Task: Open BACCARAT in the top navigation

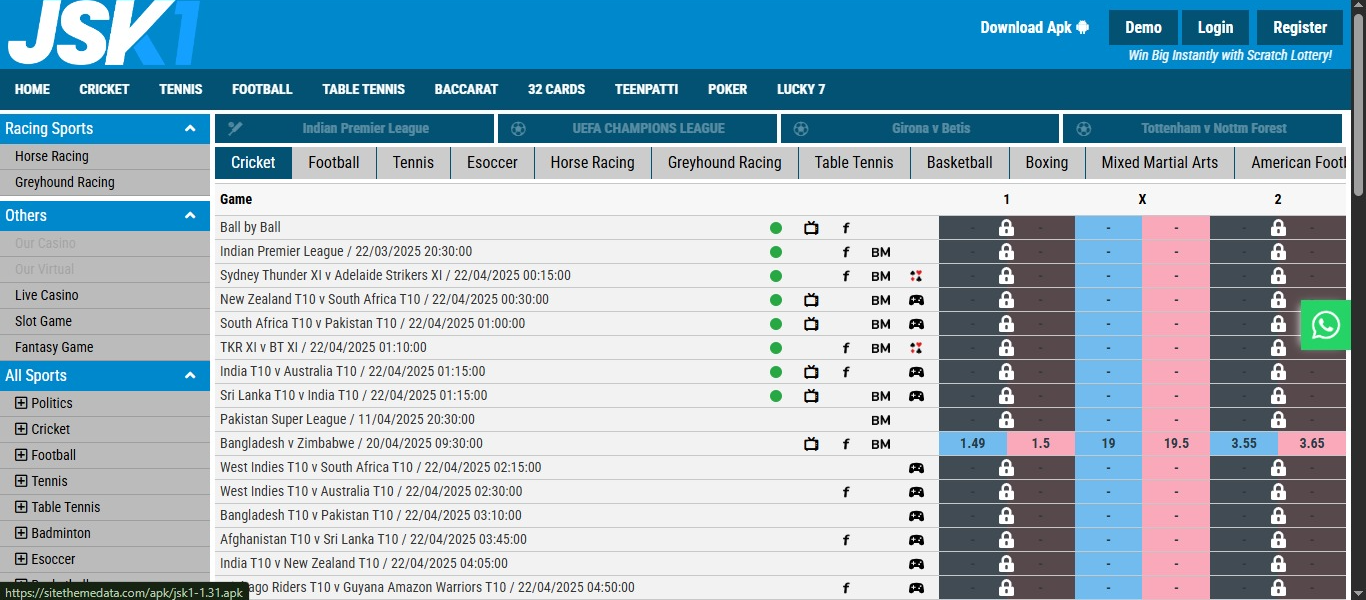Action: (466, 89)
